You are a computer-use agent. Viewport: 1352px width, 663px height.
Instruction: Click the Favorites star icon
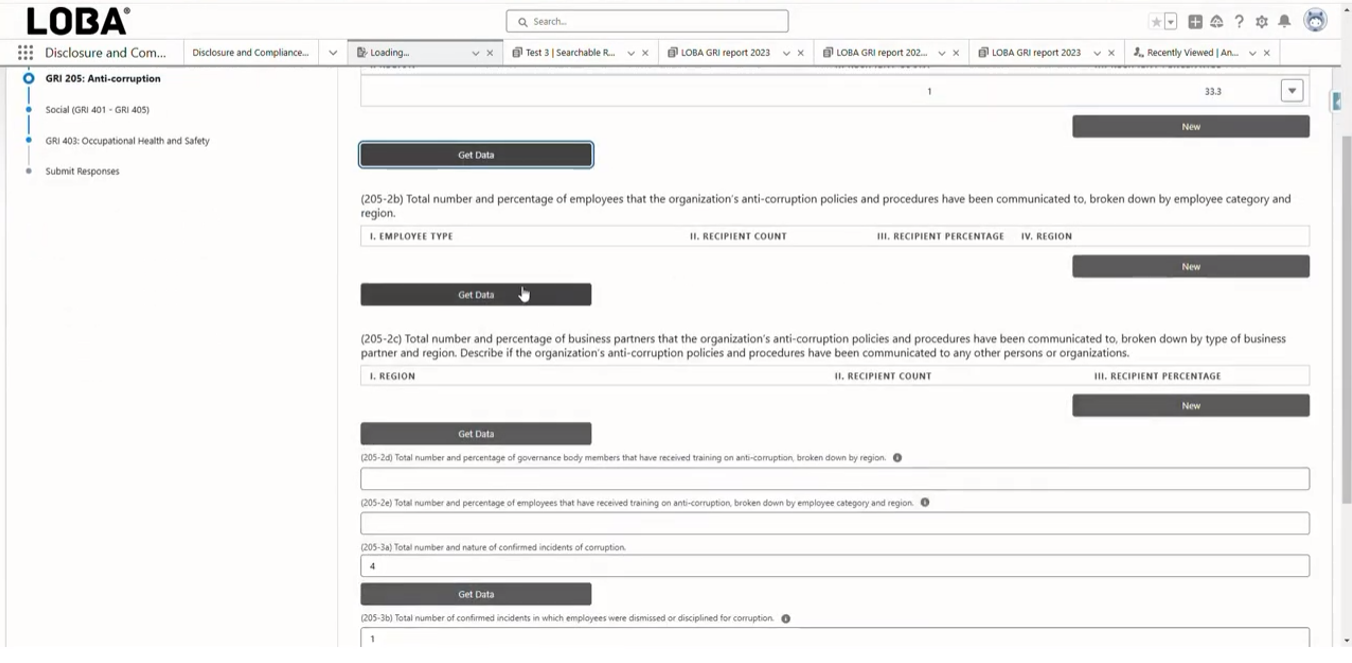(x=1156, y=22)
